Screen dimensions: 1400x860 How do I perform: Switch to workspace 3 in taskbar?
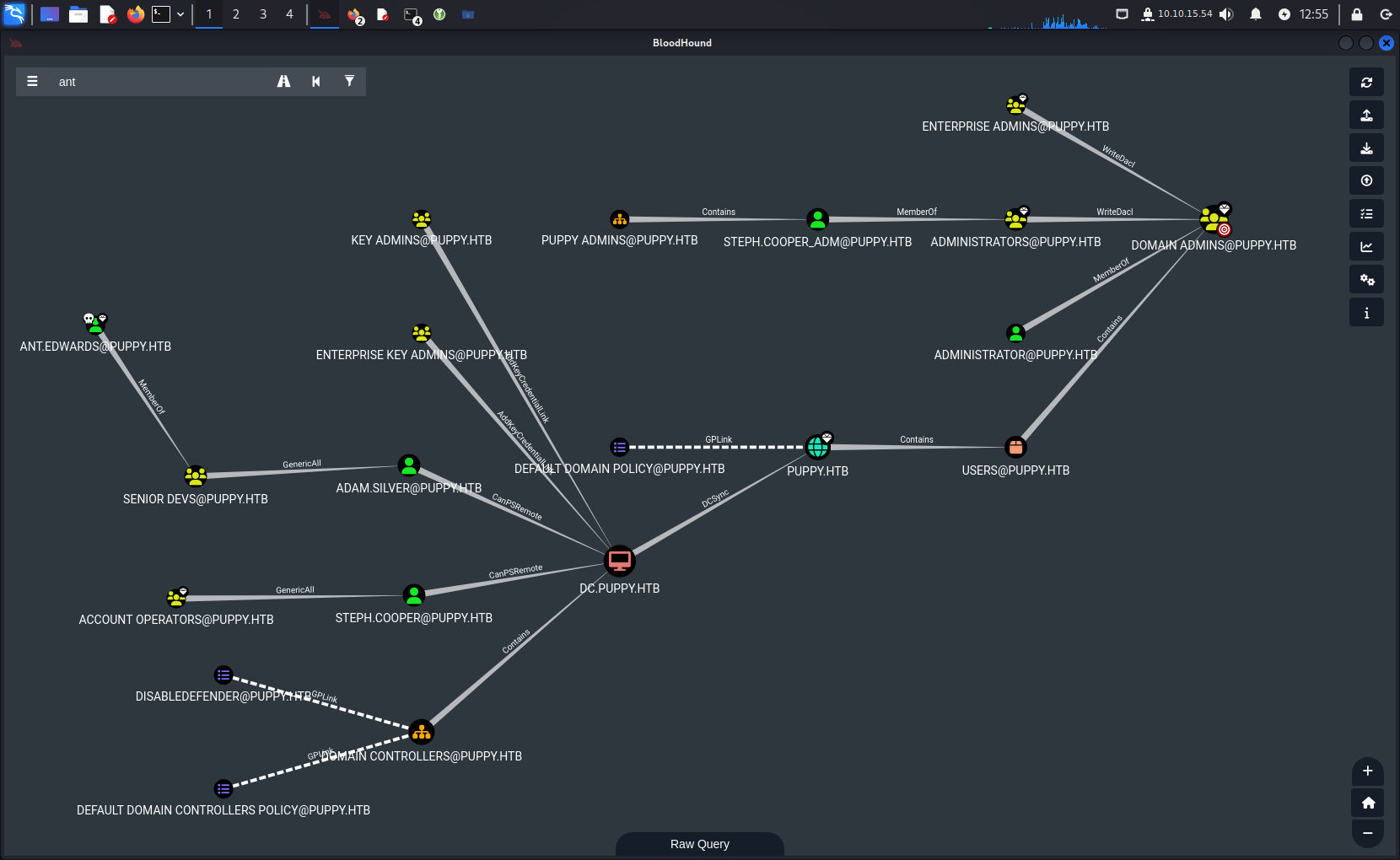click(263, 14)
